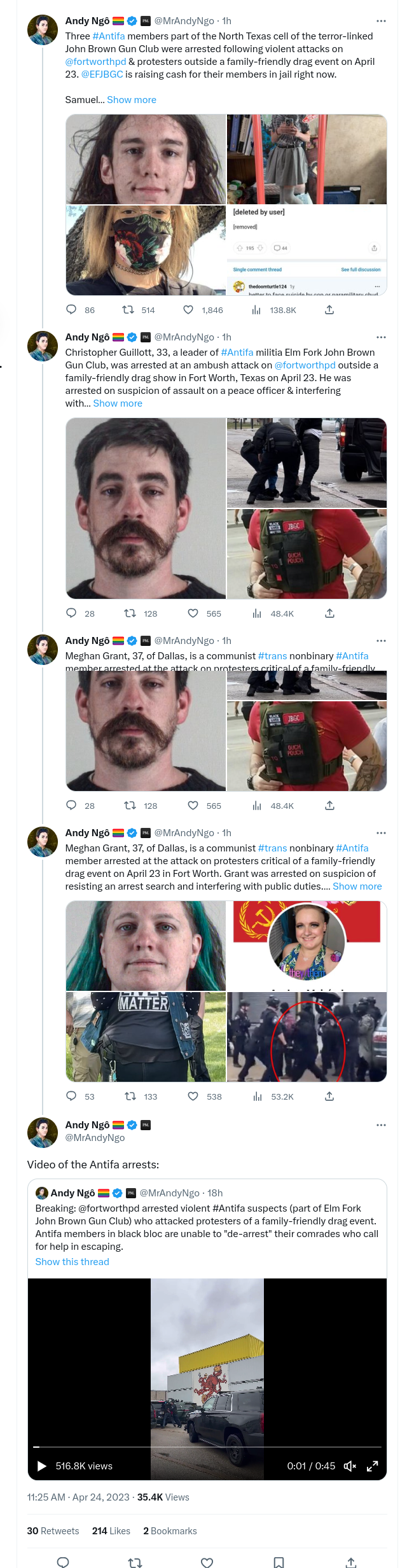
Task: Retweet the Christopher Guillott tweet with 128 retweets
Action: click(130, 613)
